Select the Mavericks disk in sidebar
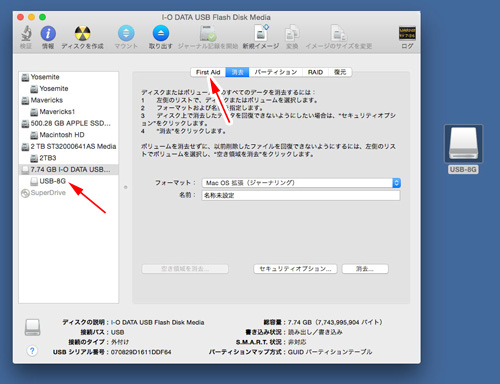The width and height of the screenshot is (500, 384). tap(68, 100)
